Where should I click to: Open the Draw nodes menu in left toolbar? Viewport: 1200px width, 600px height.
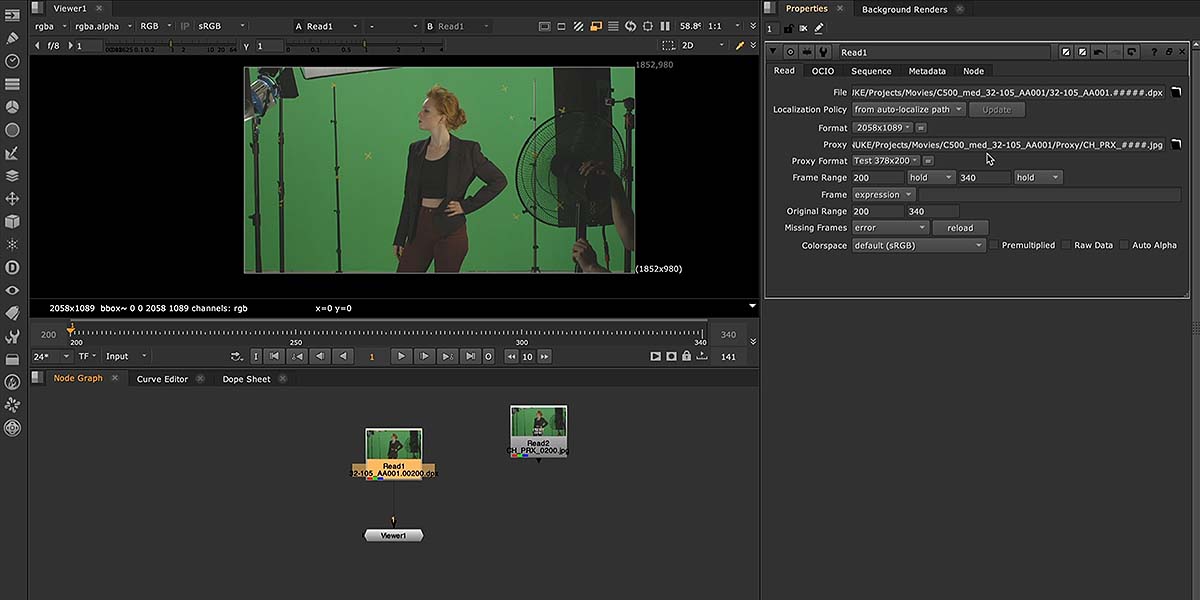click(13, 38)
